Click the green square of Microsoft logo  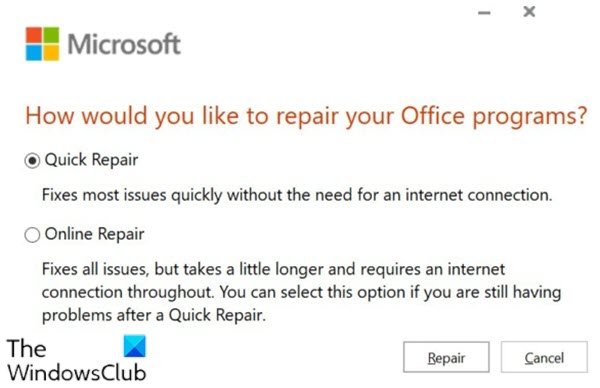[51, 35]
